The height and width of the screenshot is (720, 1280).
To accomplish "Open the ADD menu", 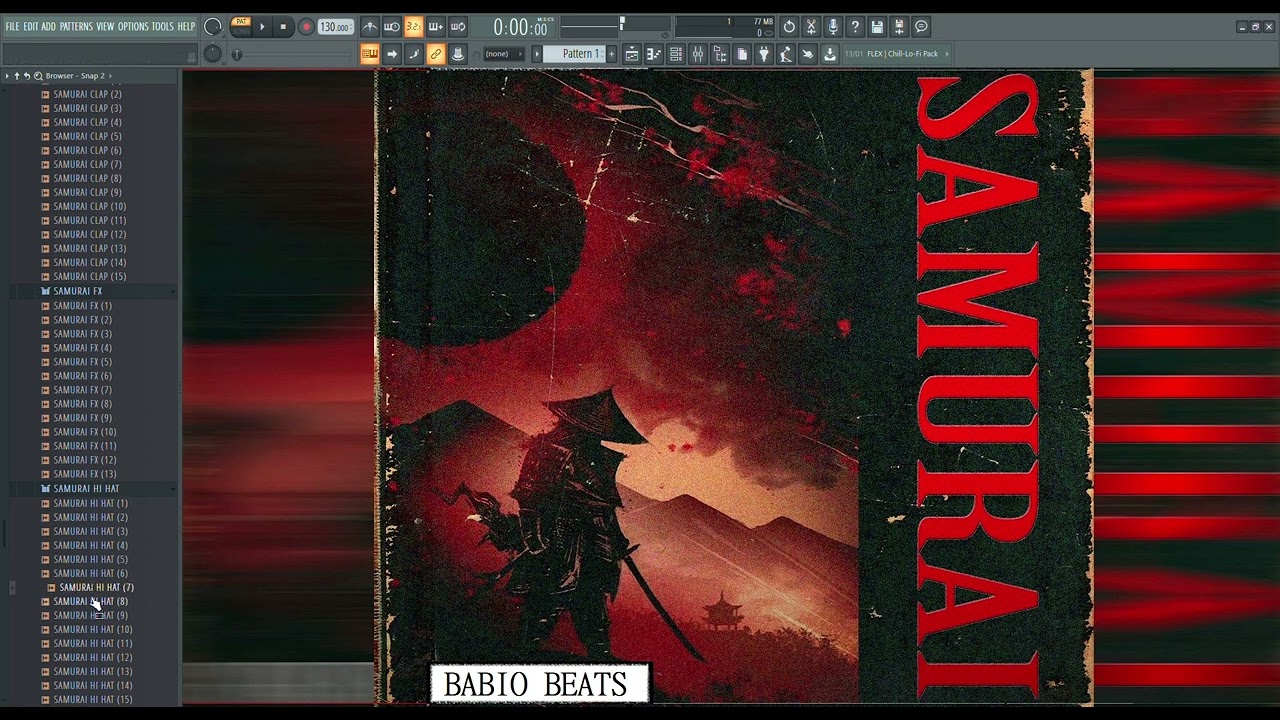I will (x=49, y=27).
